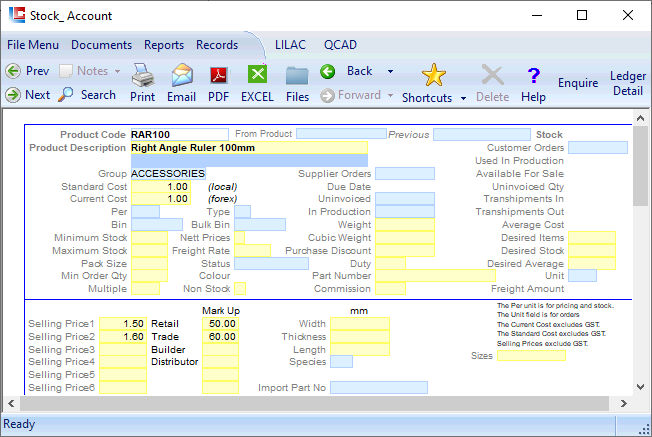The height and width of the screenshot is (437, 652).
Task: Click the Group field ACCESSORIES
Action: tap(168, 173)
